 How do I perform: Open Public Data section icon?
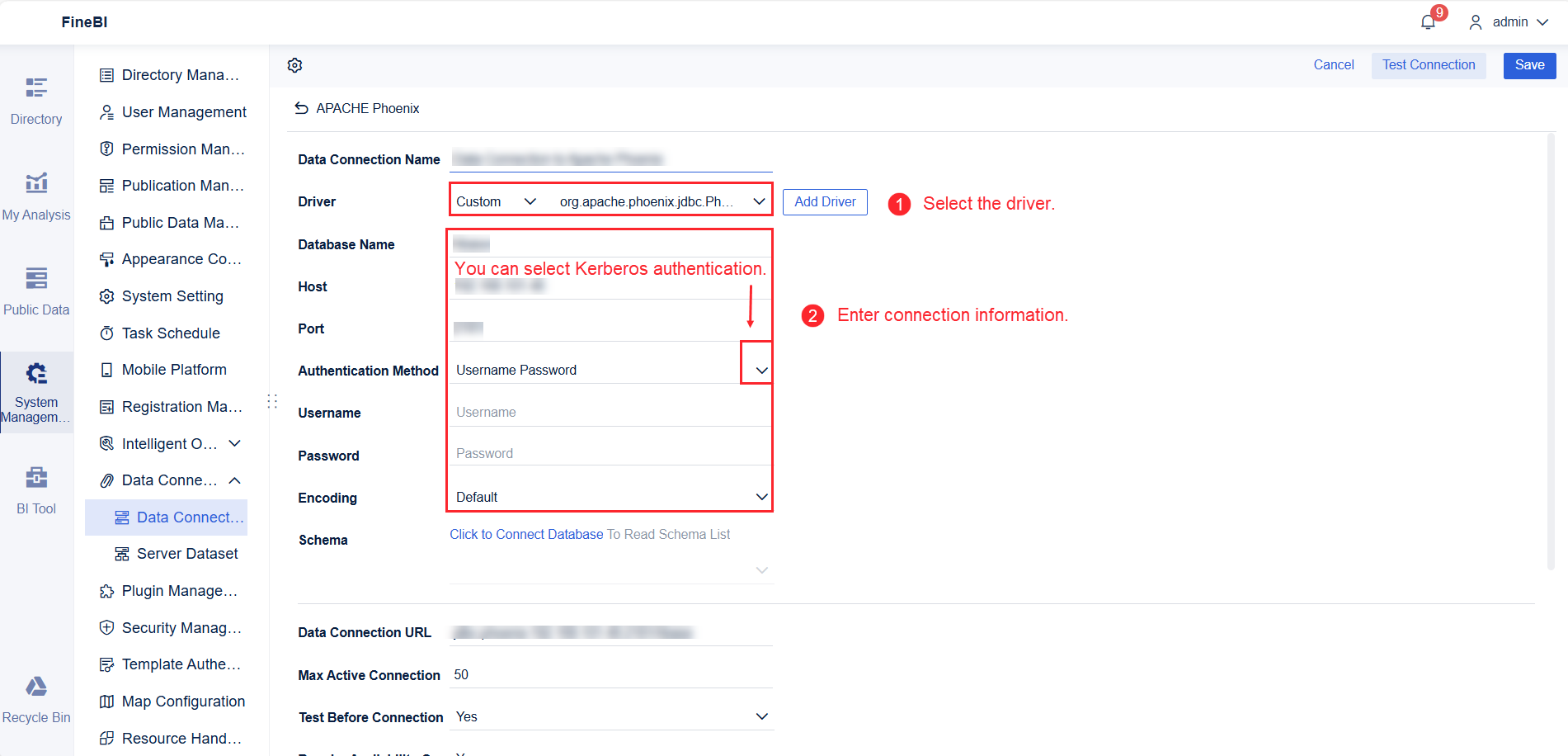coord(36,278)
